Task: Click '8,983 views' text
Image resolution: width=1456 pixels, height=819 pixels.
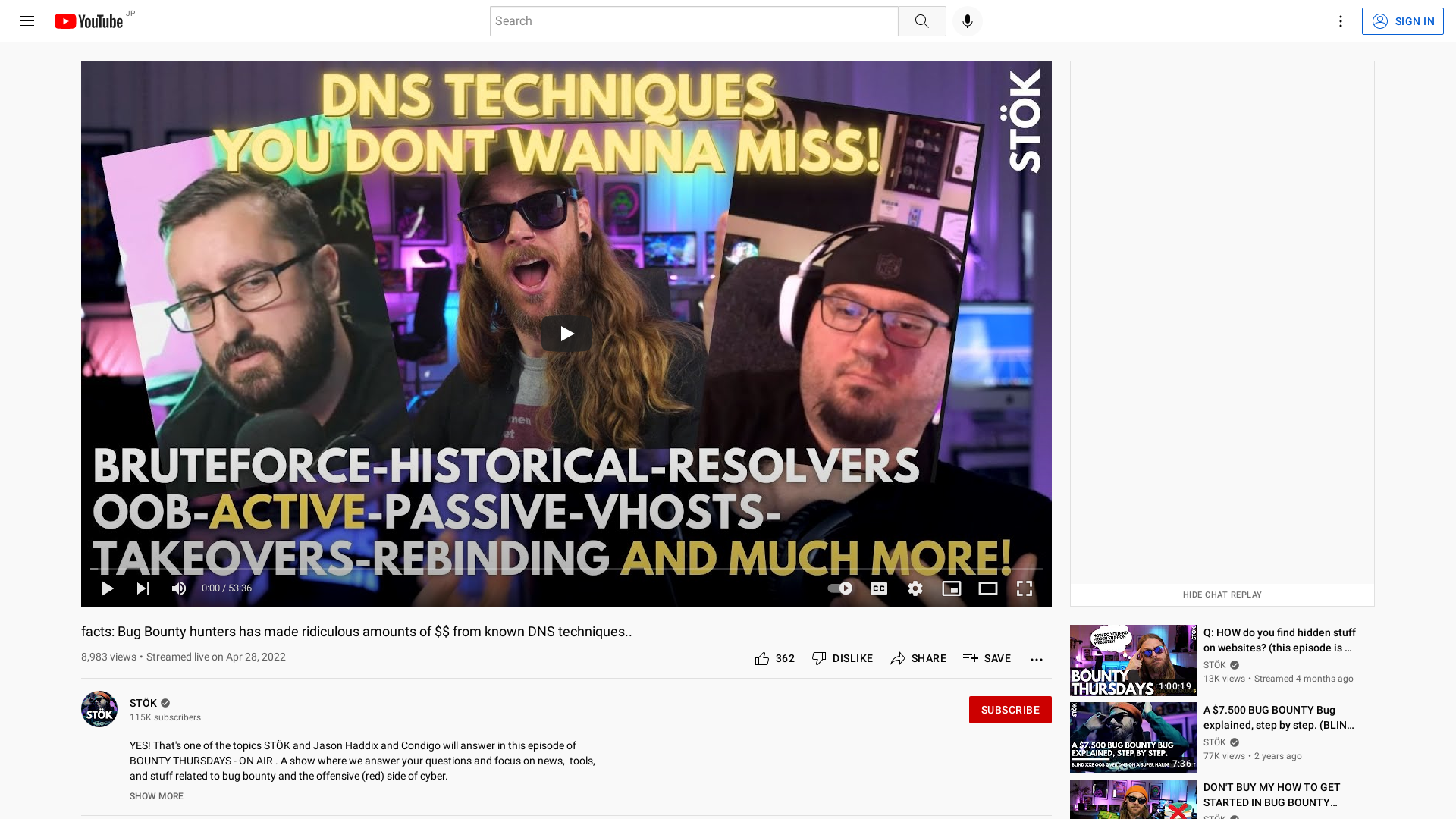Action: 108,657
